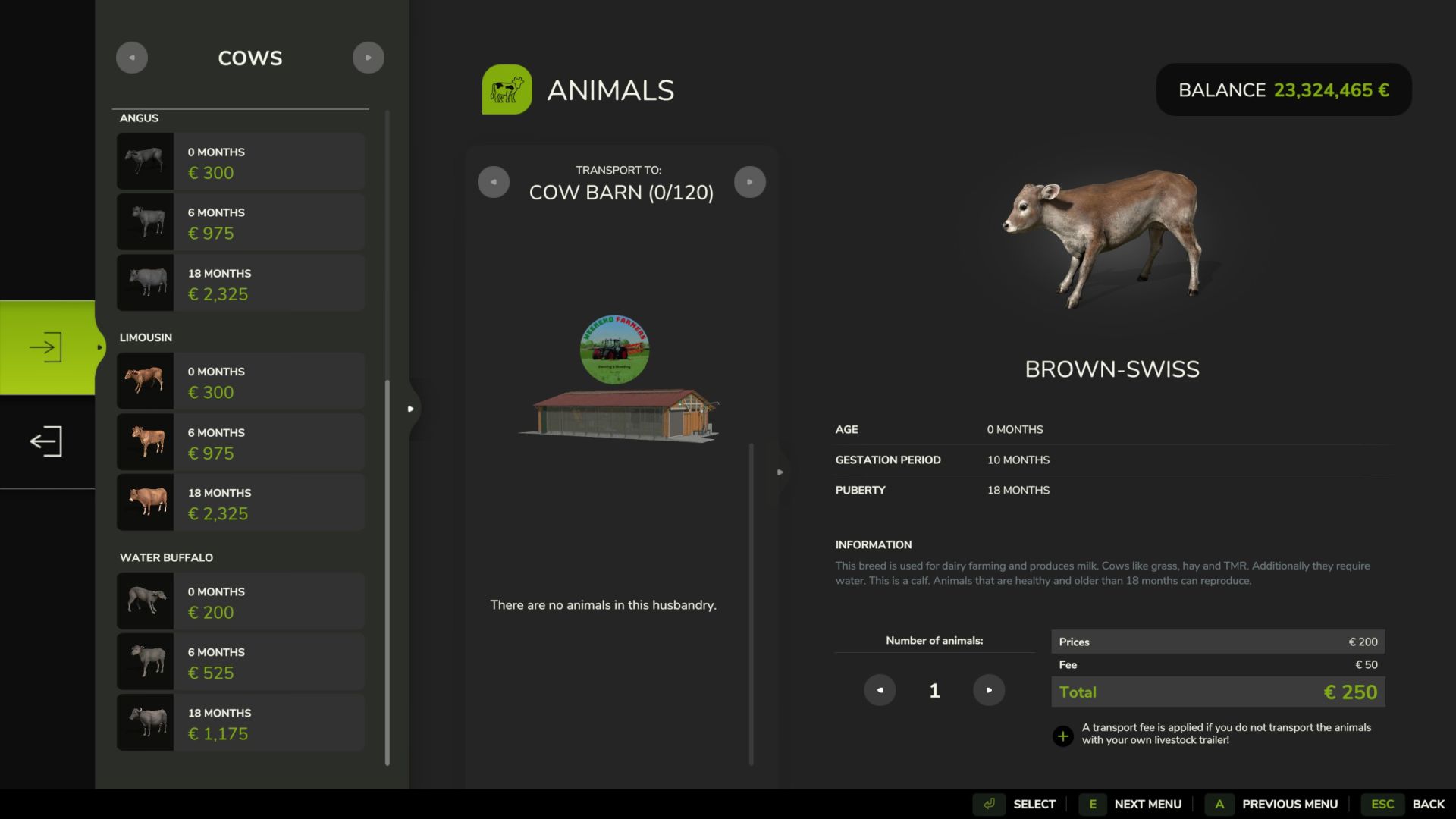This screenshot has height=819, width=1456.
Task: Expand the arrow on cow list panel edge
Action: 411,409
